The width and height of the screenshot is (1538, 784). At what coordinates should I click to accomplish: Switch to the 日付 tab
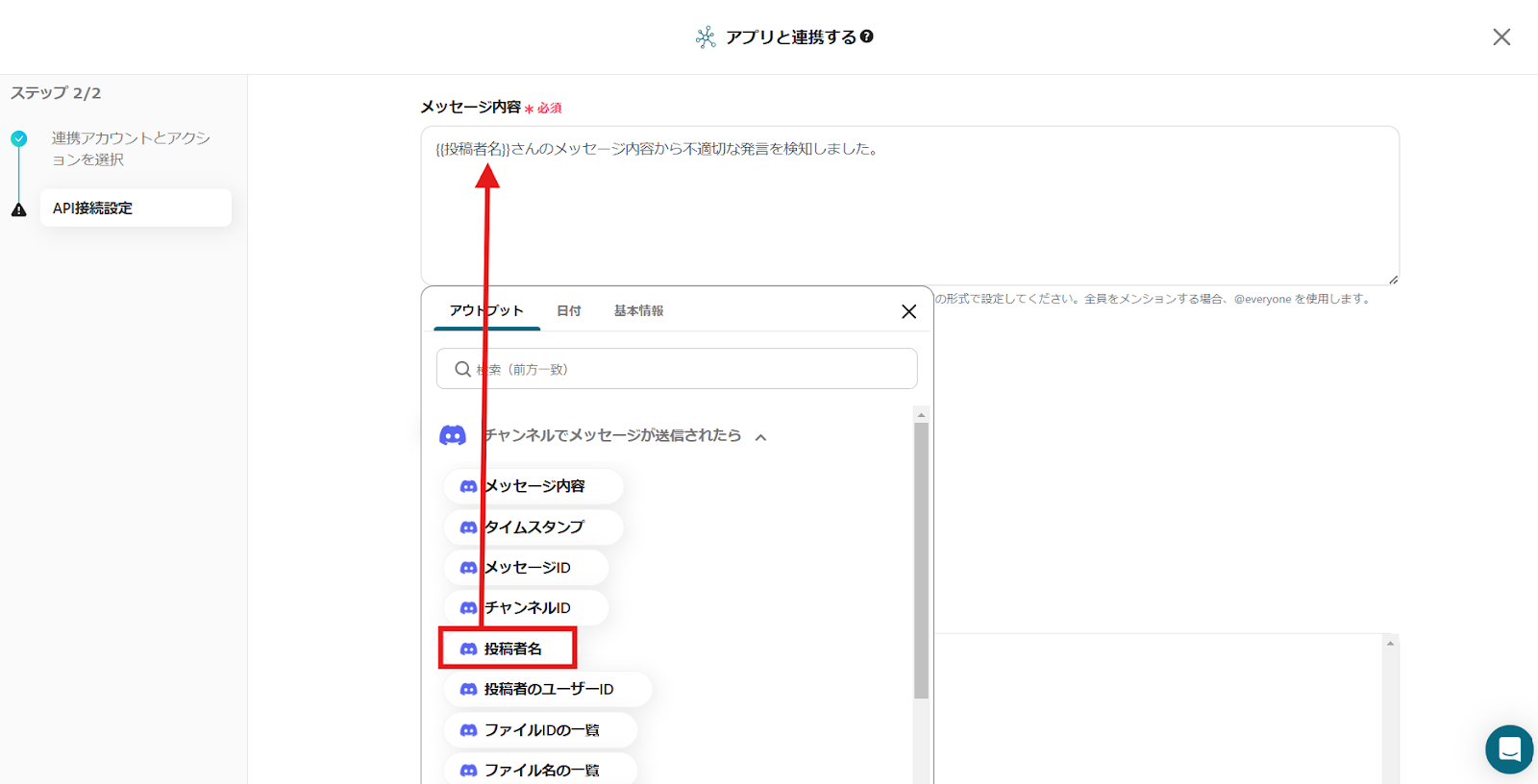[569, 310]
